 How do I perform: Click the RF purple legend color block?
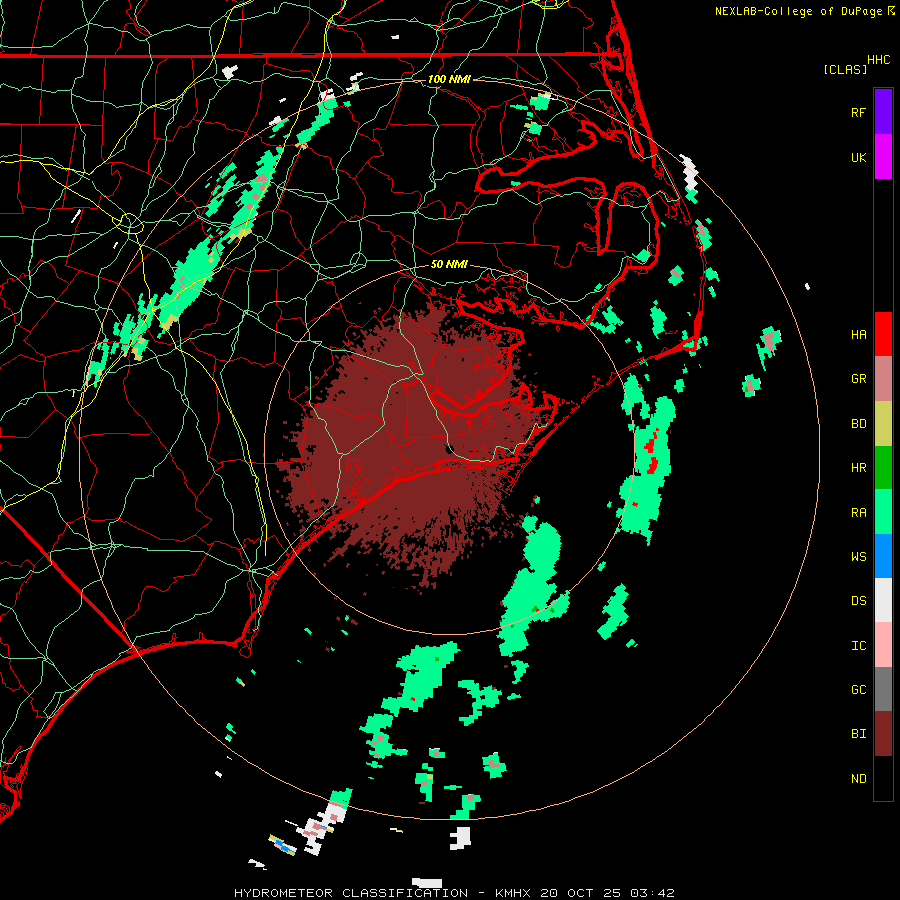click(x=883, y=112)
